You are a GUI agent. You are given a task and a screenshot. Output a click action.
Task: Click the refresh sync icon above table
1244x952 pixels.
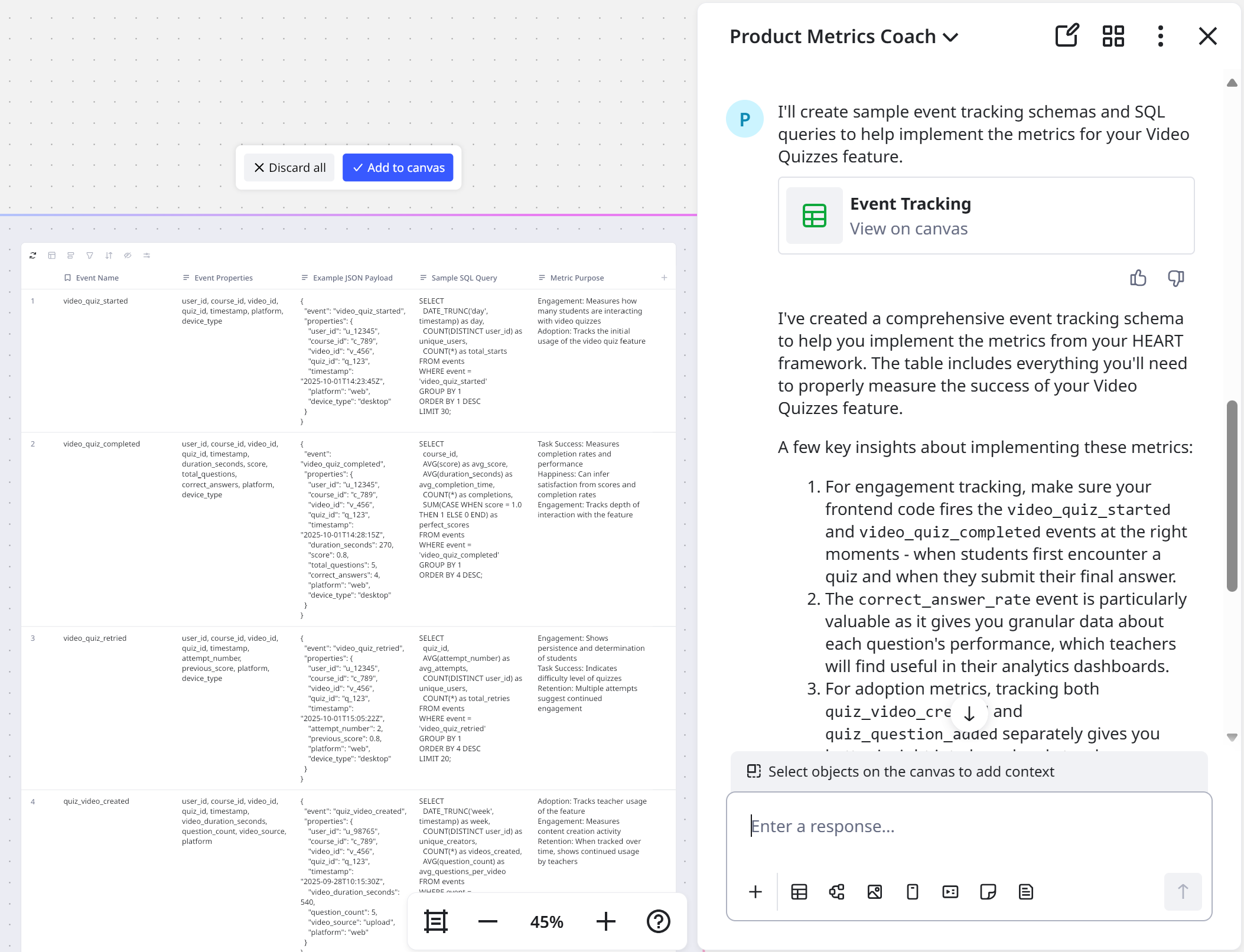(x=33, y=255)
